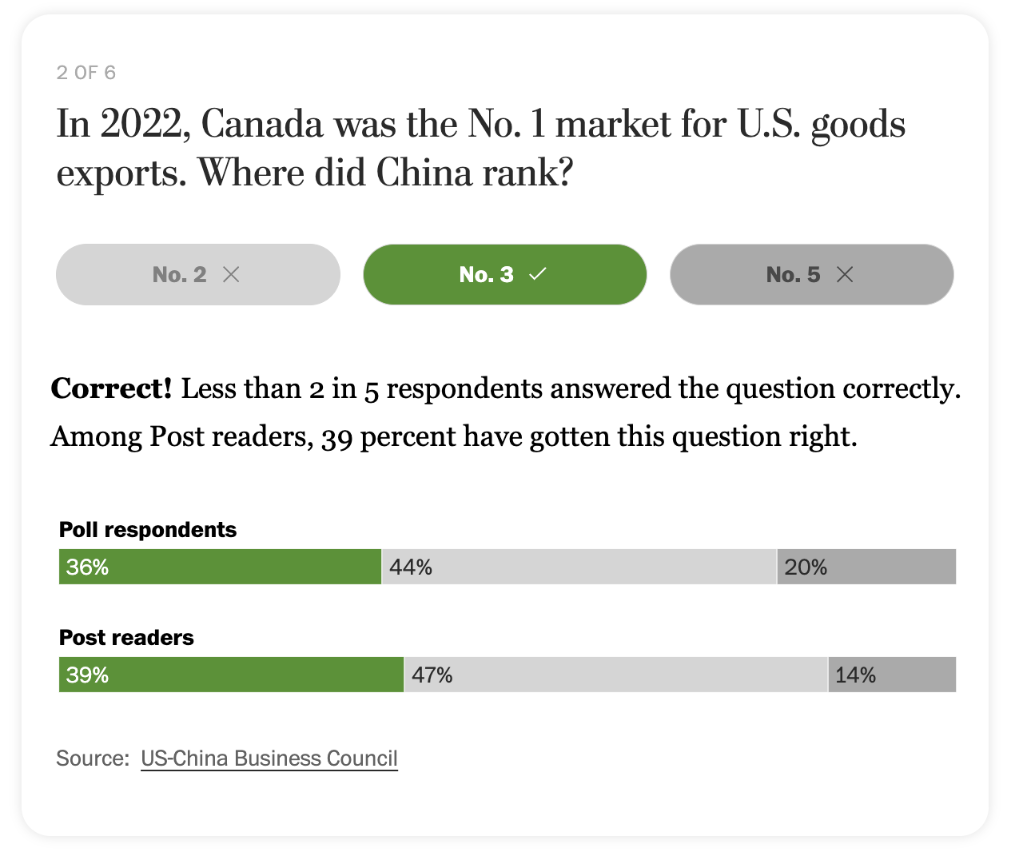Image resolution: width=1023 pixels, height=860 pixels.
Task: Select the No. 2 answer button
Action: 198,275
